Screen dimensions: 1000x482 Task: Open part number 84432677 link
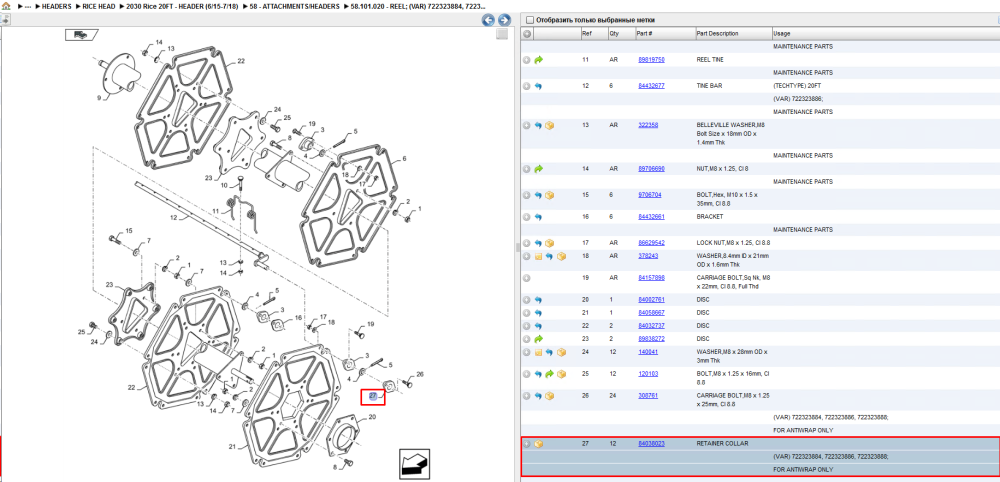pos(651,85)
